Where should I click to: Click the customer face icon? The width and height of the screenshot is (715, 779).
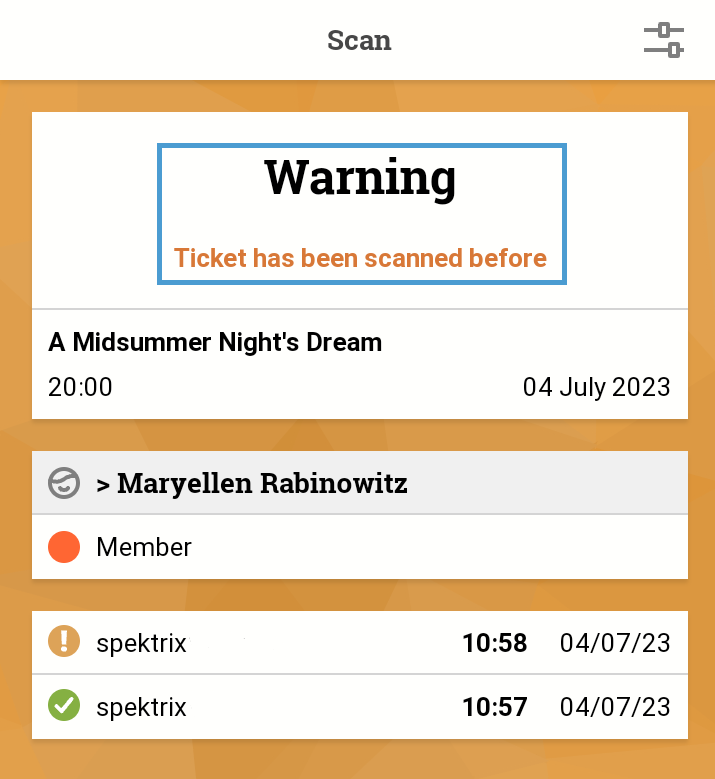point(63,484)
